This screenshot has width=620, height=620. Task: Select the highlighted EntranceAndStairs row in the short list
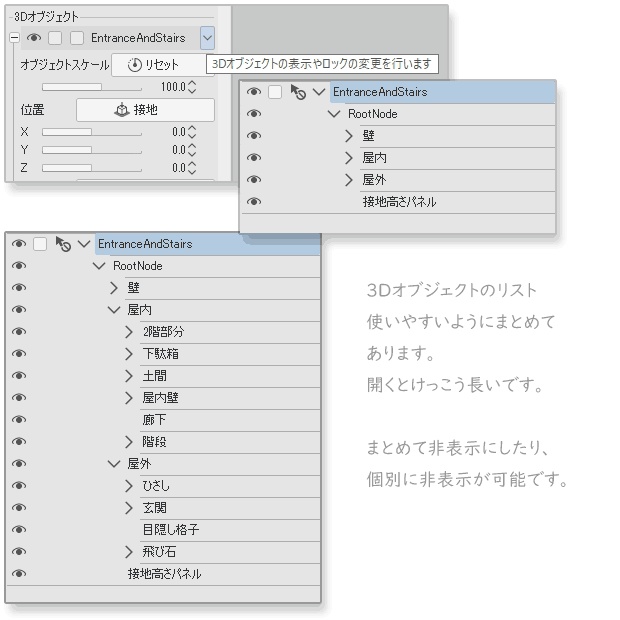pyautogui.click(x=443, y=92)
